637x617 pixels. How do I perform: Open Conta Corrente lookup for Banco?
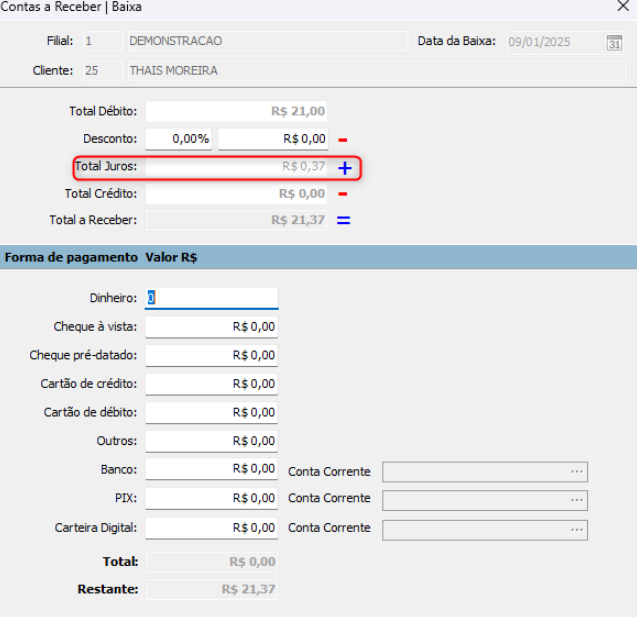(576, 472)
